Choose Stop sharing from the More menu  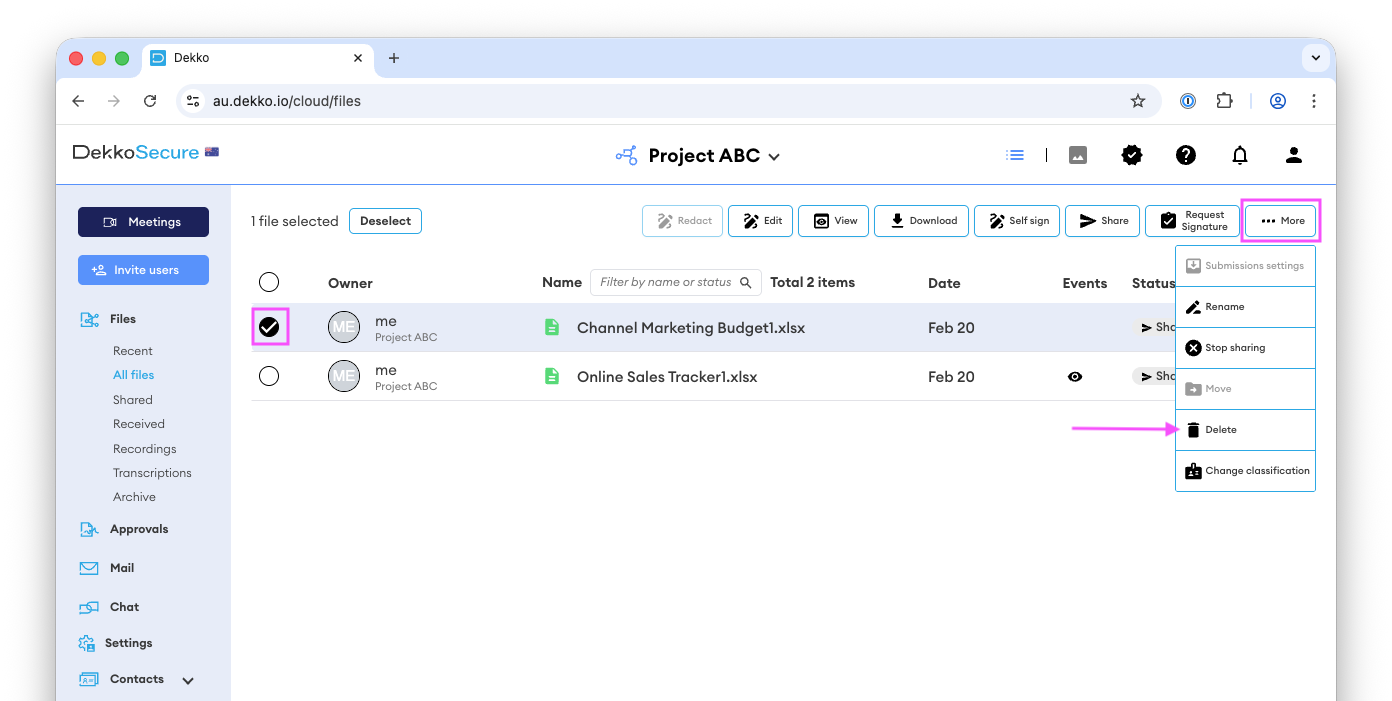click(1245, 348)
